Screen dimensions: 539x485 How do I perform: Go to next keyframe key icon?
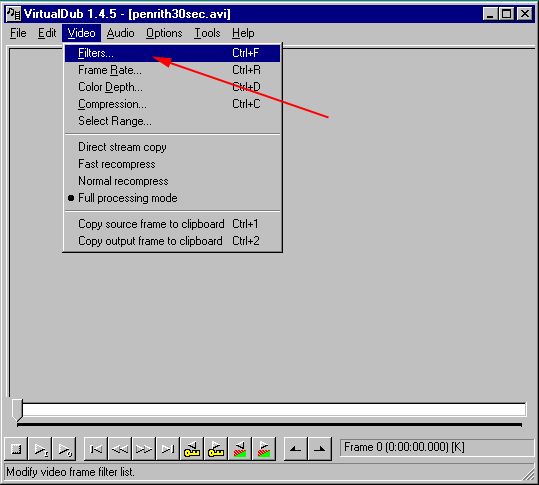click(x=216, y=449)
